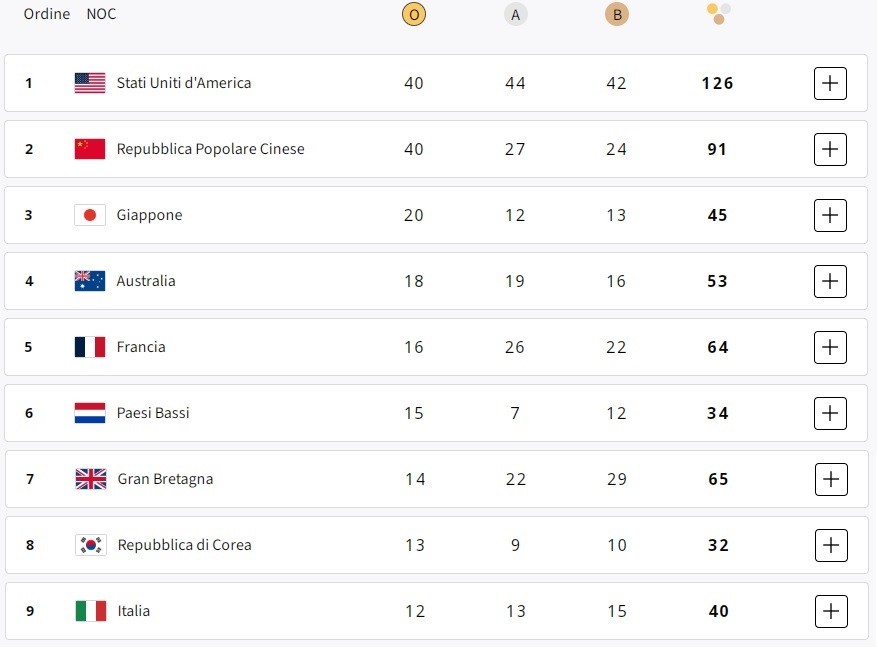Screen dimensions: 878x648
Task: Click the Italian flag
Action: [89, 610]
